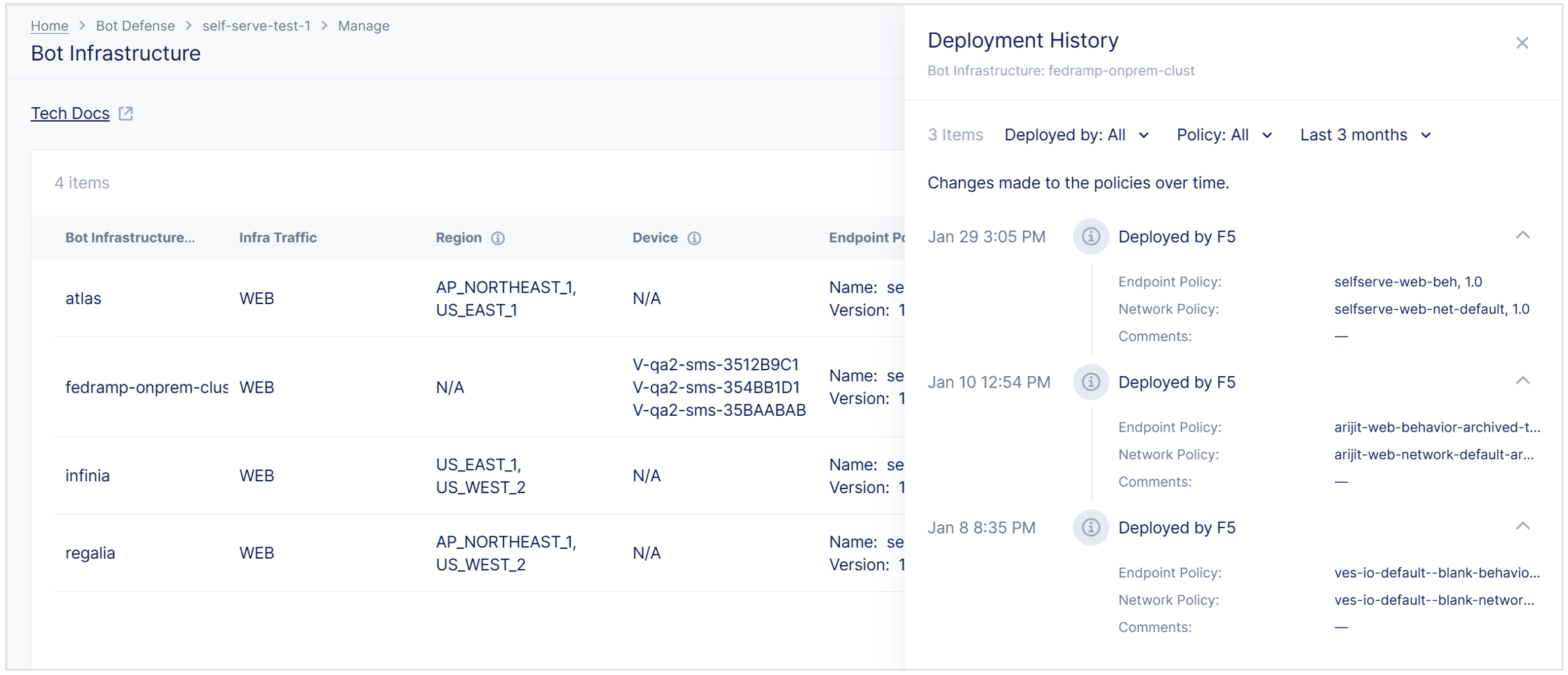Navigate to Home via breadcrumb
The width and height of the screenshot is (1568, 675).
coord(49,25)
